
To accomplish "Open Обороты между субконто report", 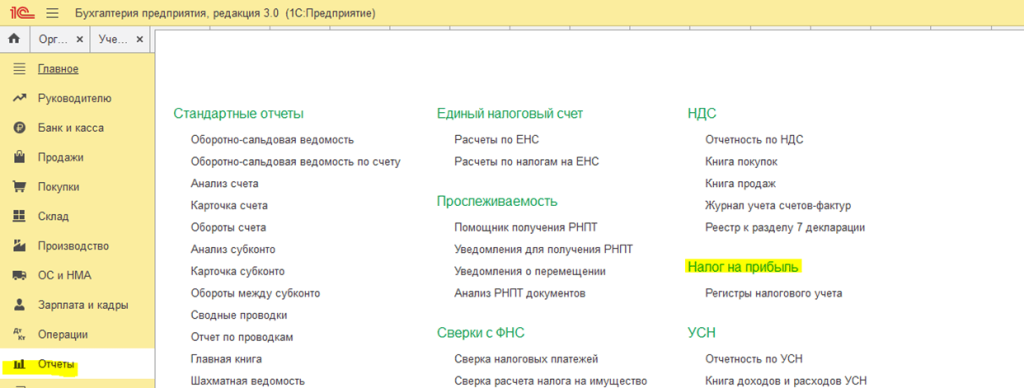I will [x=255, y=293].
